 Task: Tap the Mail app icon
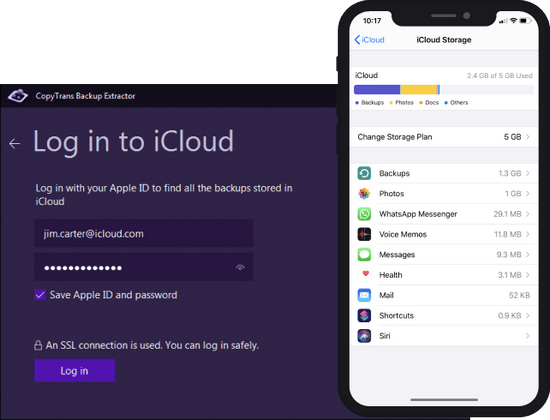click(364, 295)
